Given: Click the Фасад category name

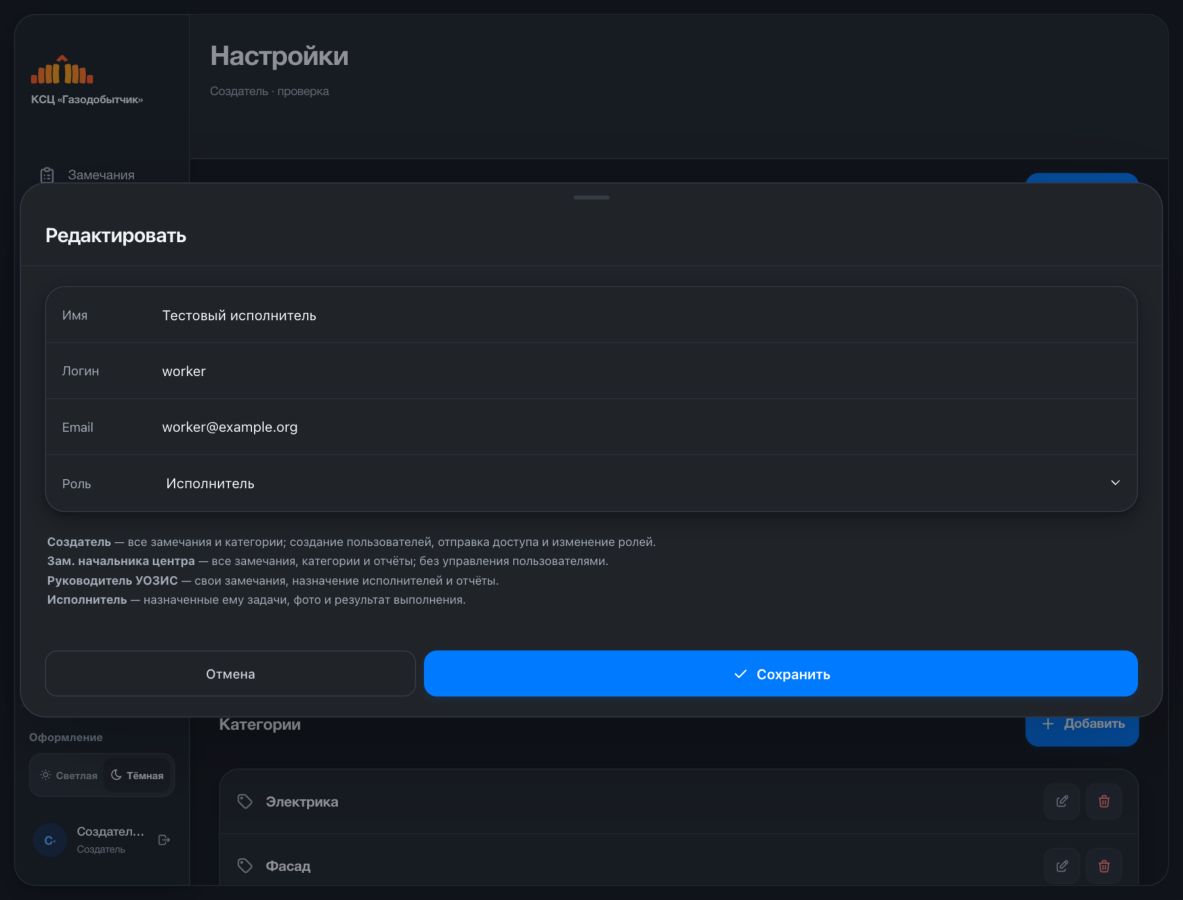Looking at the screenshot, I should click(x=288, y=866).
